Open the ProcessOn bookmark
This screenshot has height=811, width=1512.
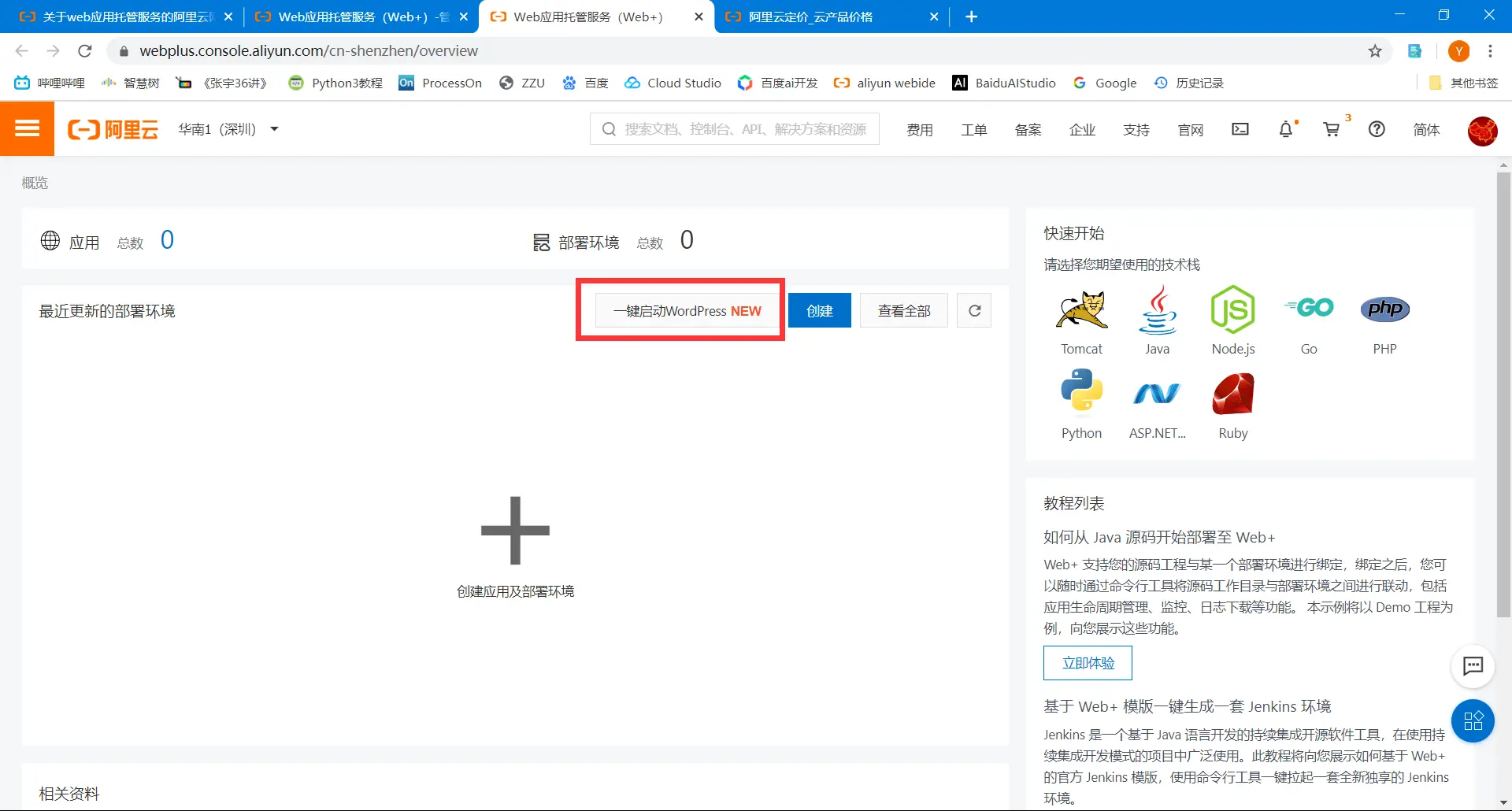click(440, 83)
